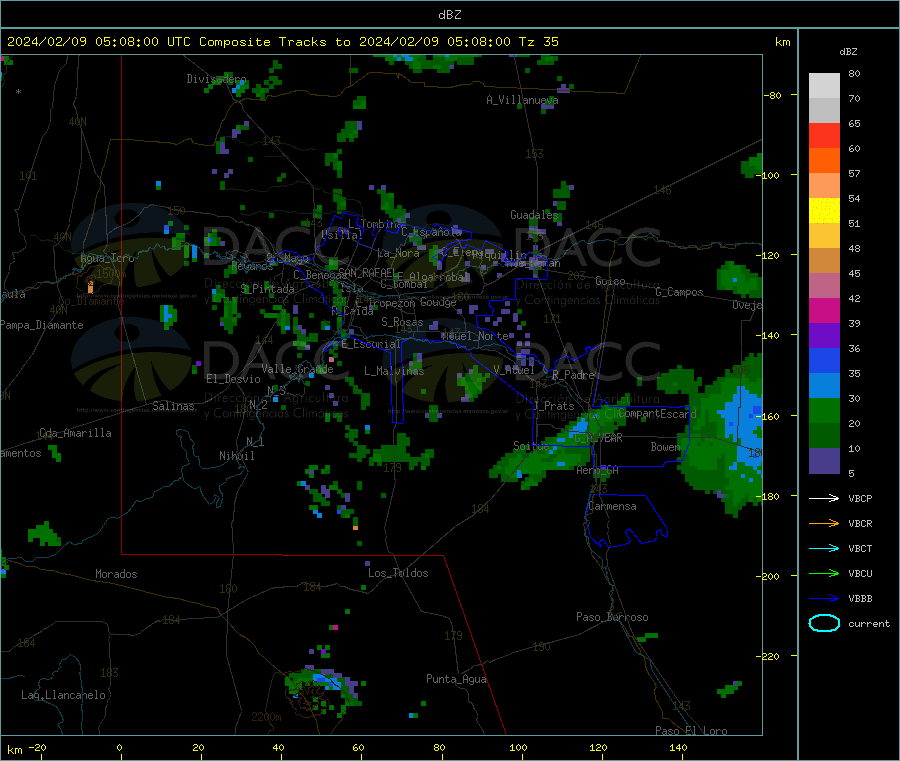Click the 'La_Nora' map label
This screenshot has width=900, height=761.
(x=398, y=253)
